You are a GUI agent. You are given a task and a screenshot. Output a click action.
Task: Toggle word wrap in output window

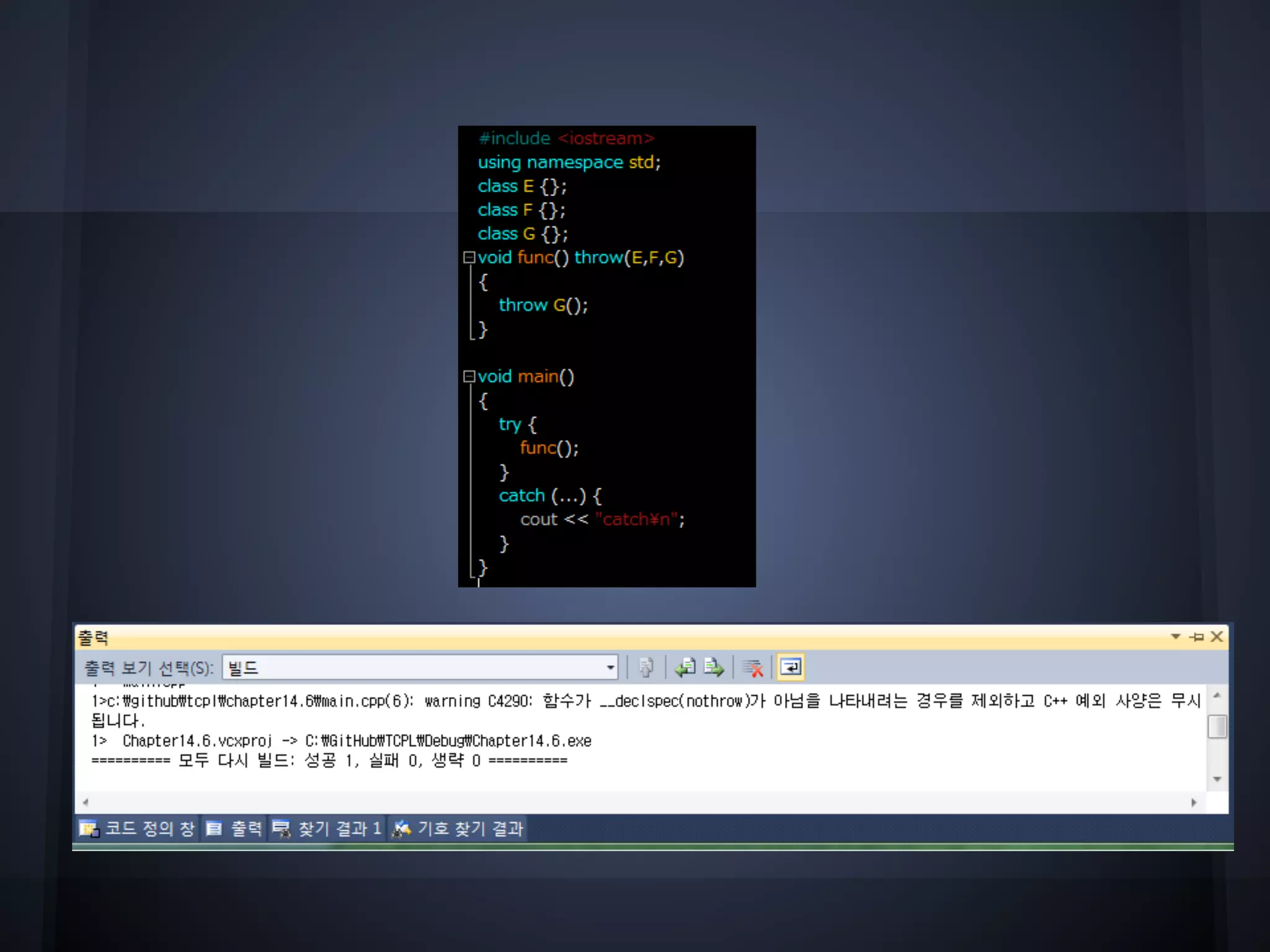[x=791, y=668]
